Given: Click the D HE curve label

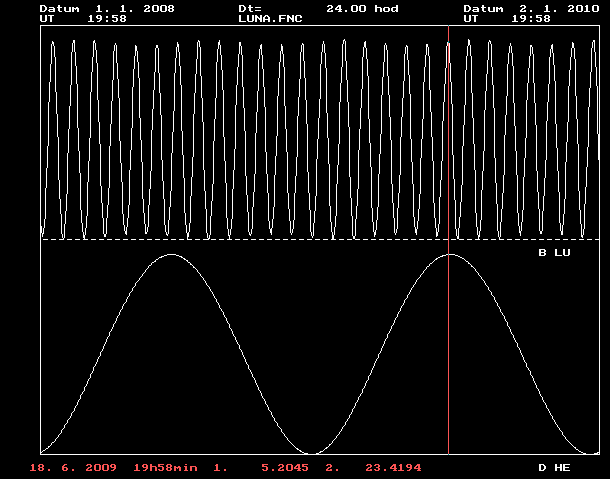Looking at the screenshot, I should coord(554,467).
